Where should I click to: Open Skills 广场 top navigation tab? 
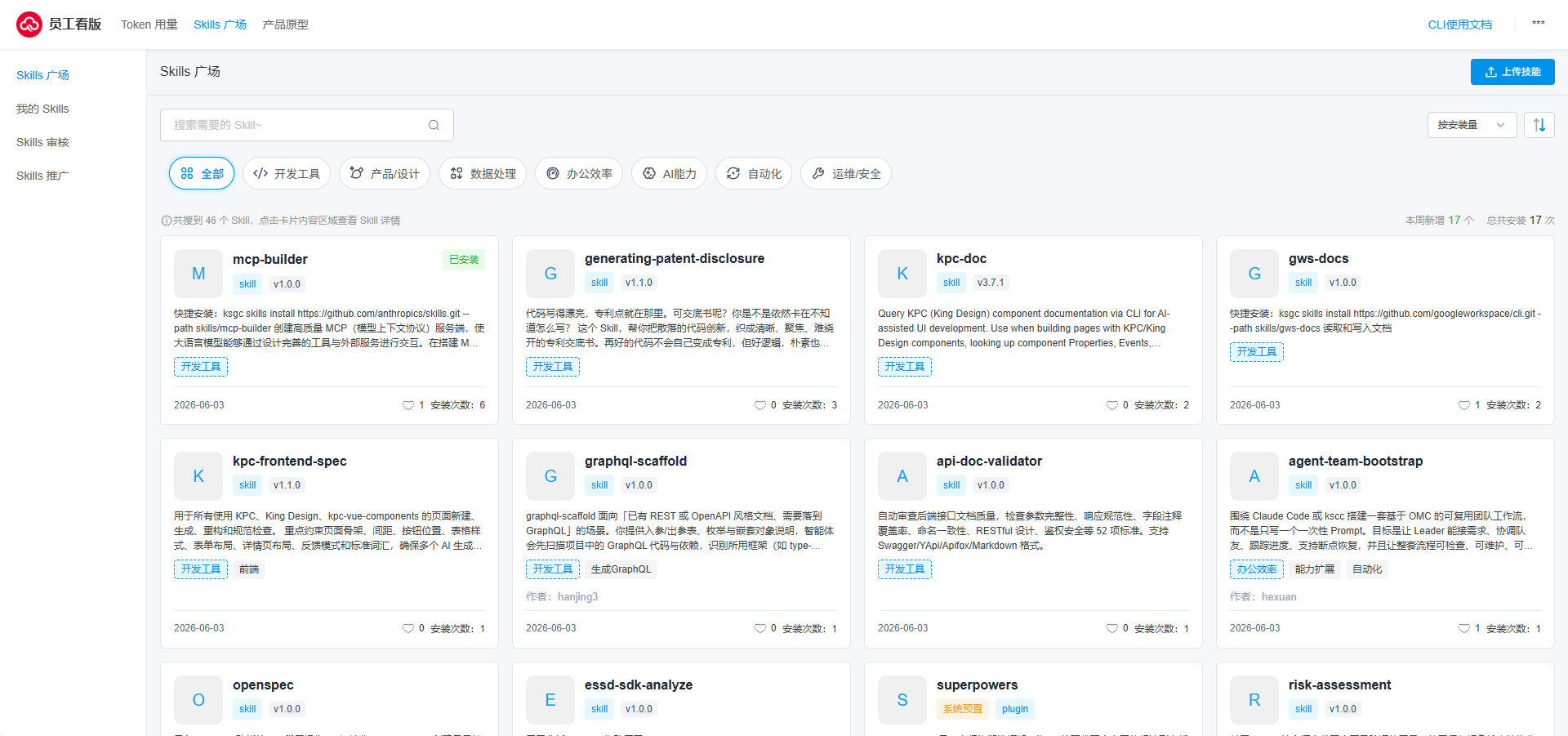[220, 25]
